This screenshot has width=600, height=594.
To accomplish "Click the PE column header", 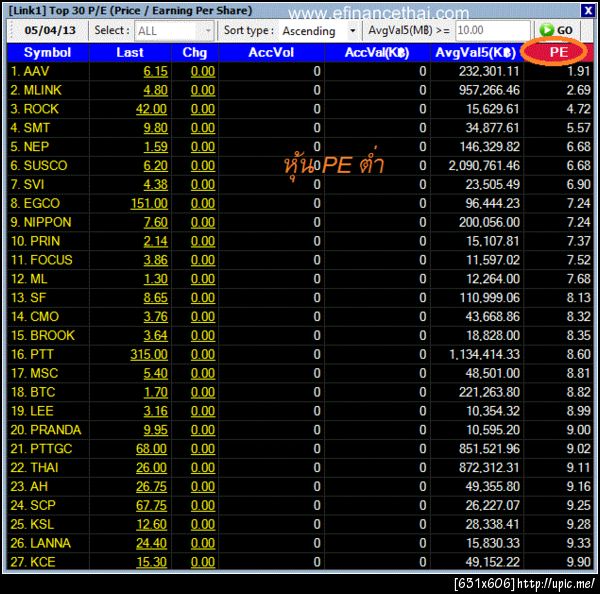I will tap(558, 52).
